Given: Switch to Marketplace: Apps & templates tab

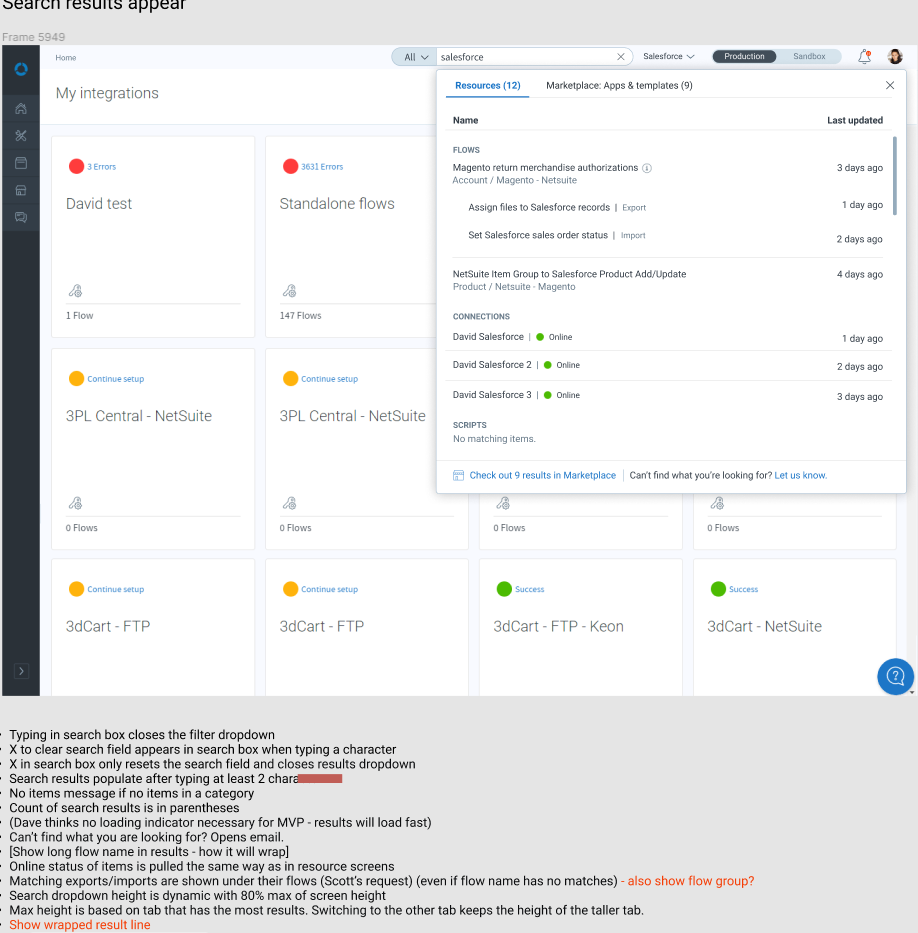Looking at the screenshot, I should pyautogui.click(x=619, y=86).
